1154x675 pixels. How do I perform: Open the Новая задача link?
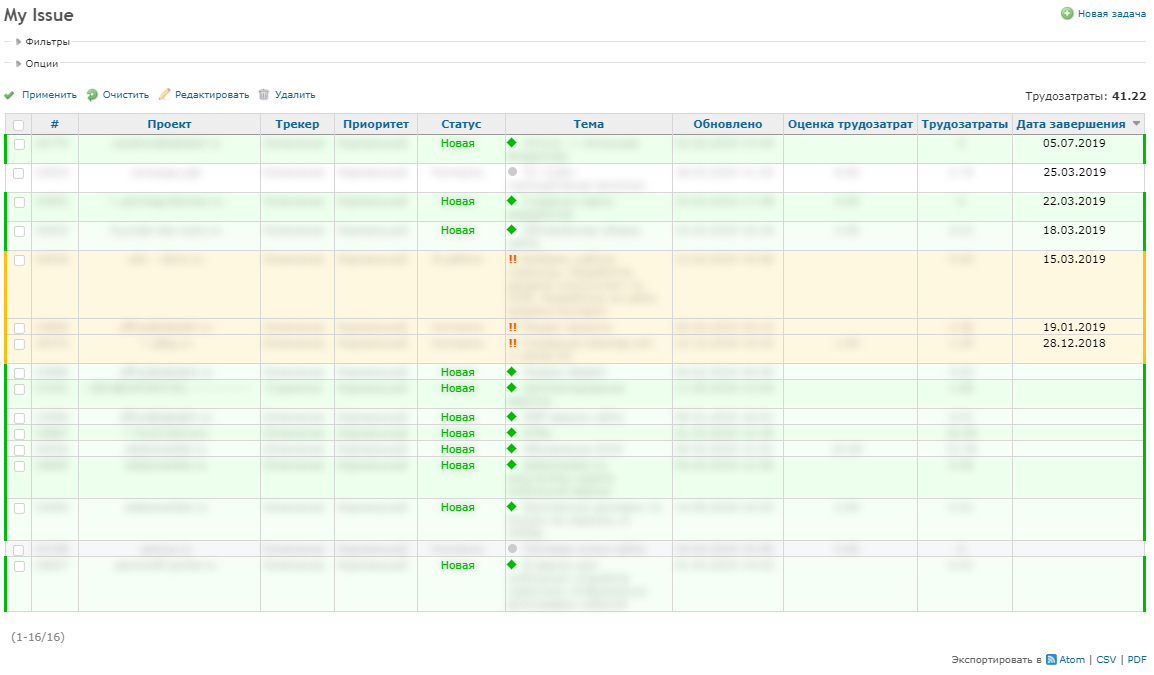[1111, 14]
